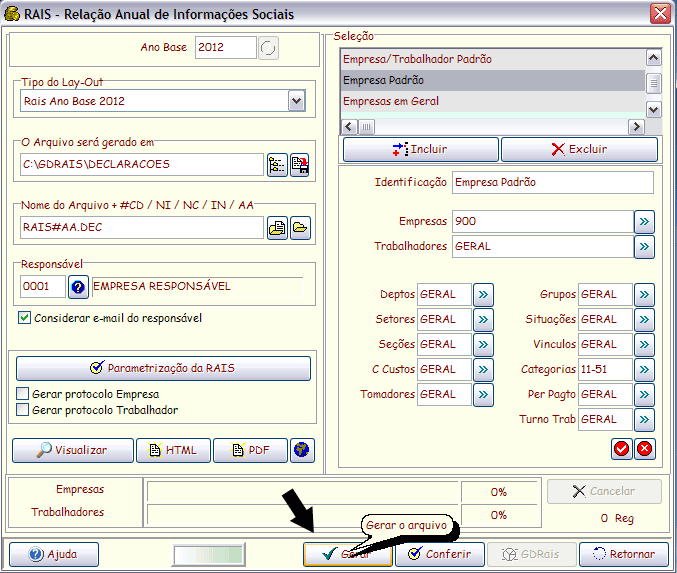This screenshot has width=677, height=573.
Task: Click the refresh icon beside Ano Base
Action: coord(268,48)
